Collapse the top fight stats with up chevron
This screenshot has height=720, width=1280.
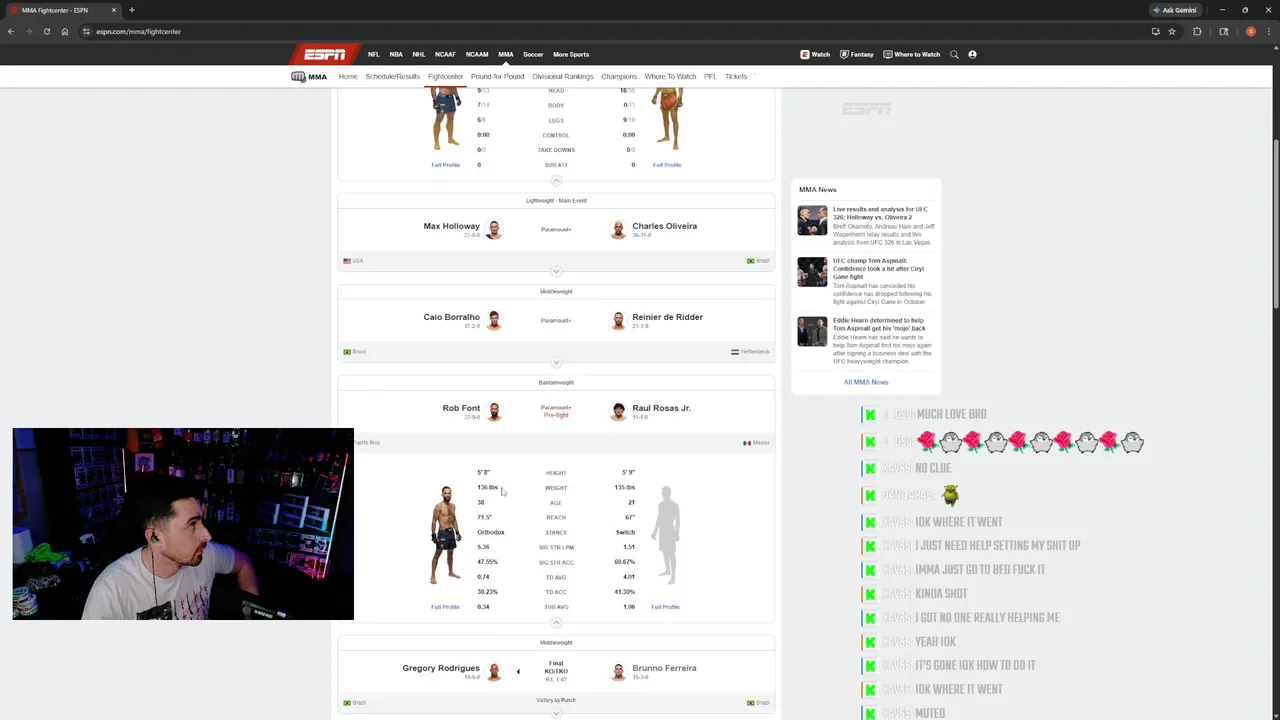[x=556, y=181]
